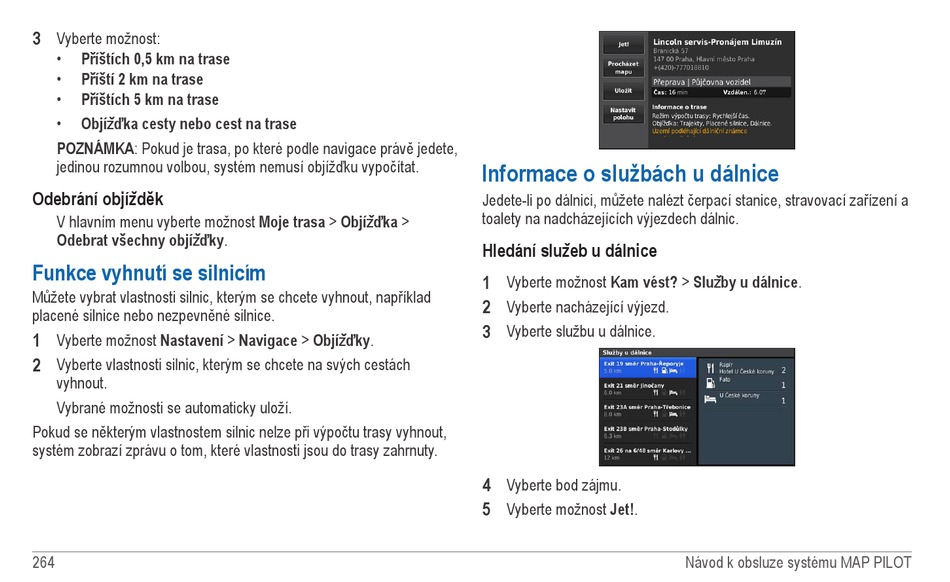Click subheading Odebrání objížděk

98,199
